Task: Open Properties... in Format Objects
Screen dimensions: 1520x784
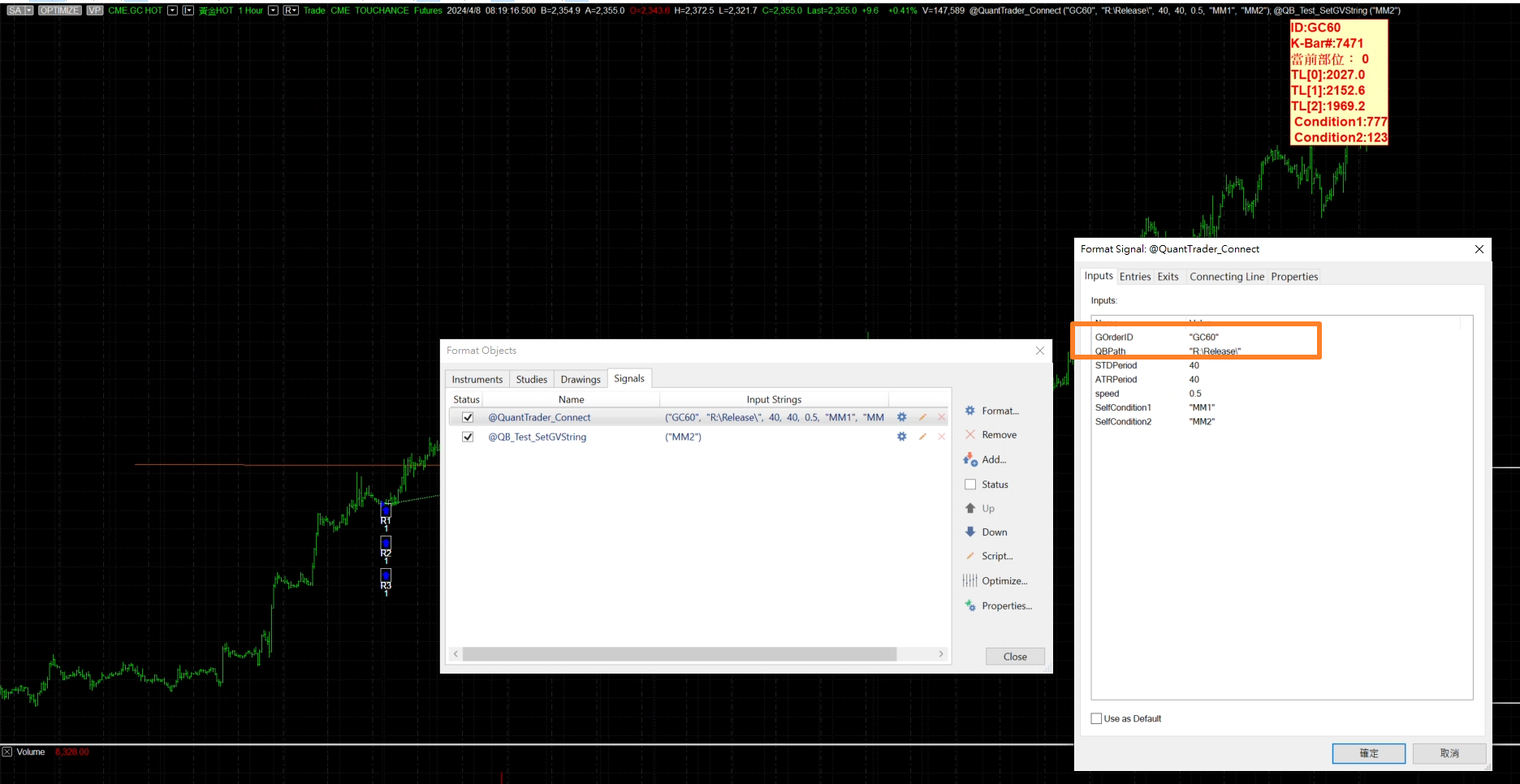Action: tap(1006, 606)
